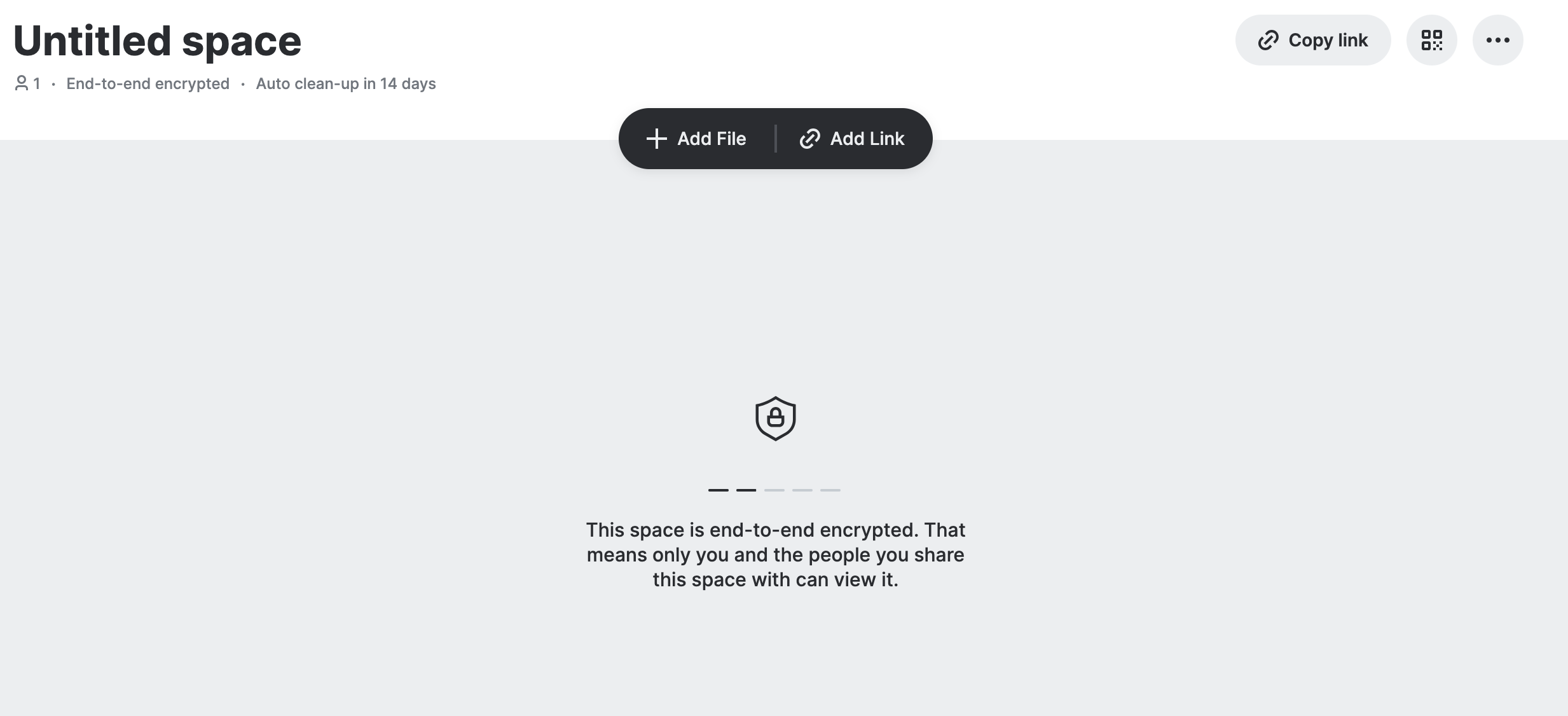Select the second slide indicator dash
The image size is (1568, 716).
(x=746, y=490)
